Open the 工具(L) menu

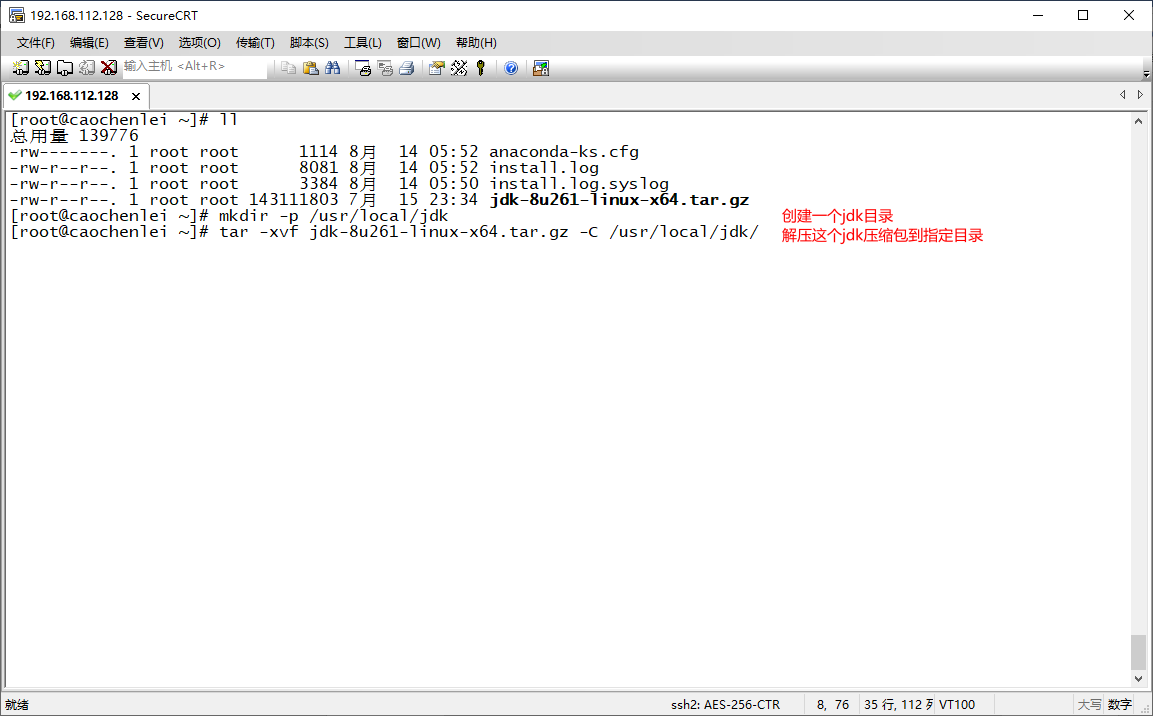363,43
